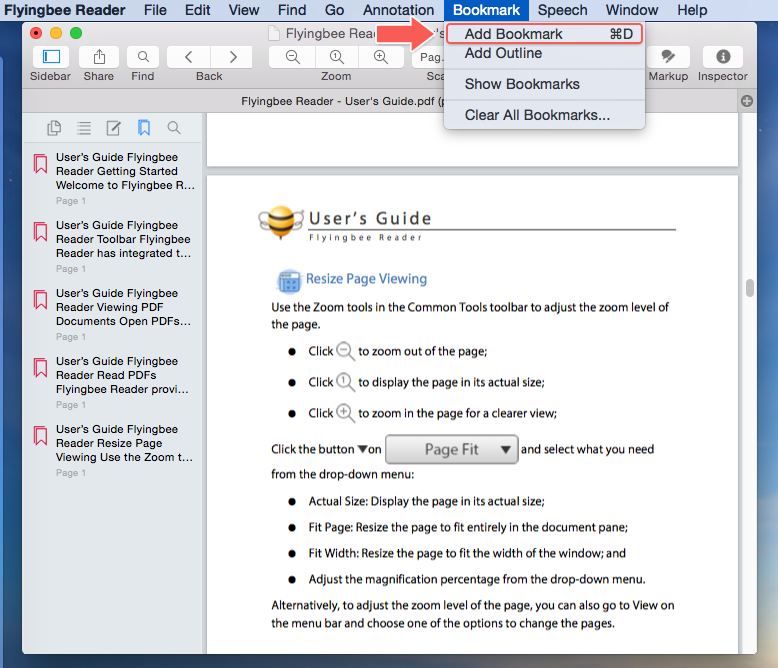Screen dimensions: 778x668
Task: Open the Window menu
Action: pyautogui.click(x=632, y=10)
